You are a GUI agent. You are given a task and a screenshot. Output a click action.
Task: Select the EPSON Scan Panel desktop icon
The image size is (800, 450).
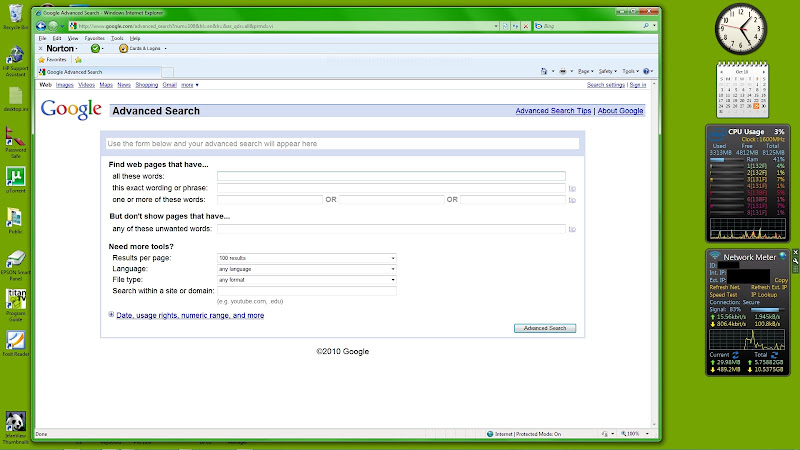pyautogui.click(x=15, y=265)
